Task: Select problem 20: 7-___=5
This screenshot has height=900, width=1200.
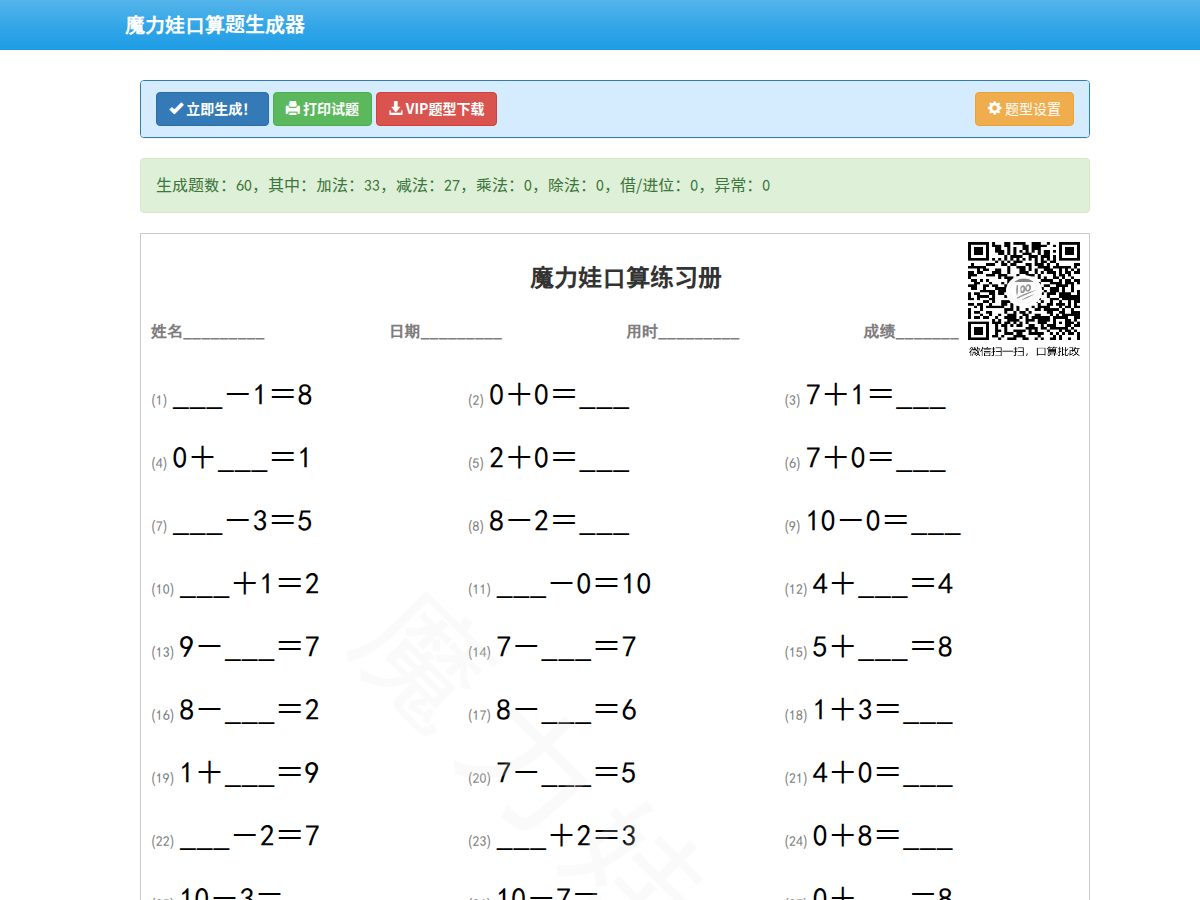Action: point(553,774)
